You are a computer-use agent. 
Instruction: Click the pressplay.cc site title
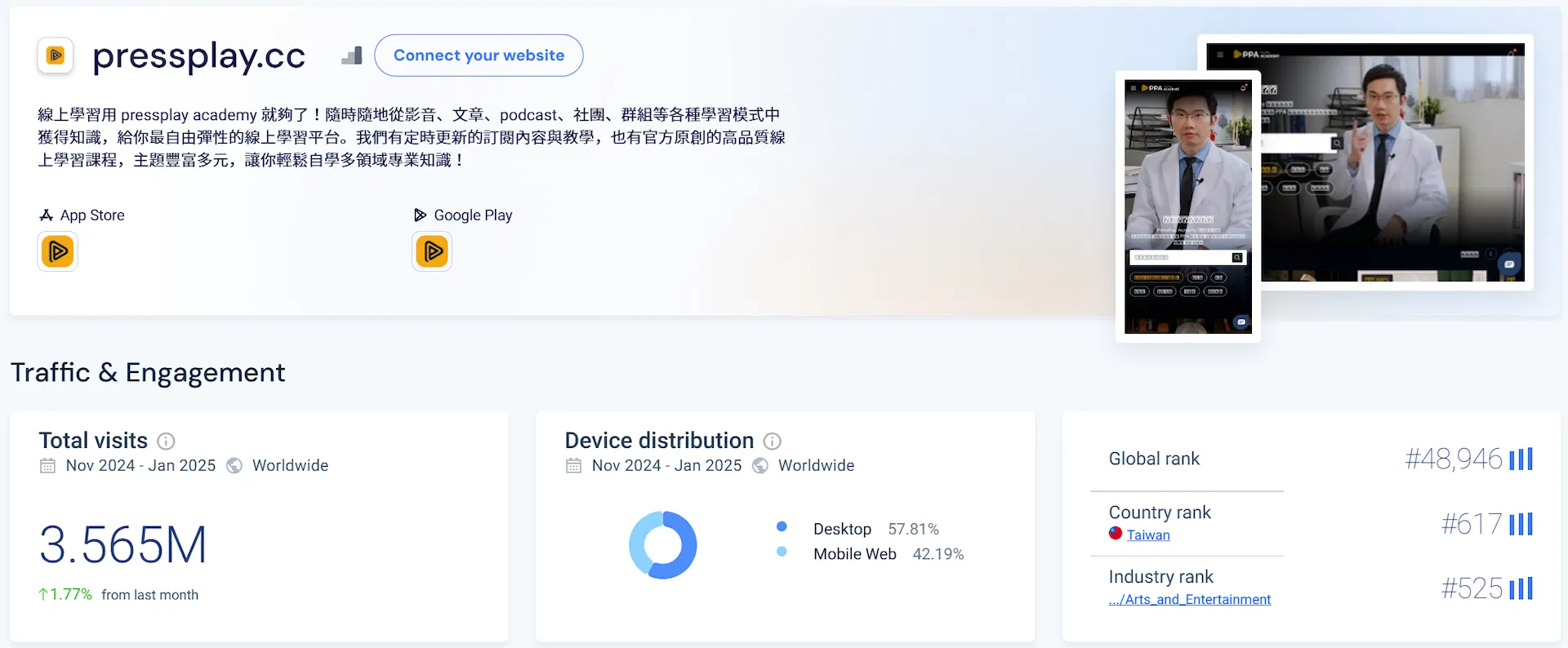coord(198,56)
